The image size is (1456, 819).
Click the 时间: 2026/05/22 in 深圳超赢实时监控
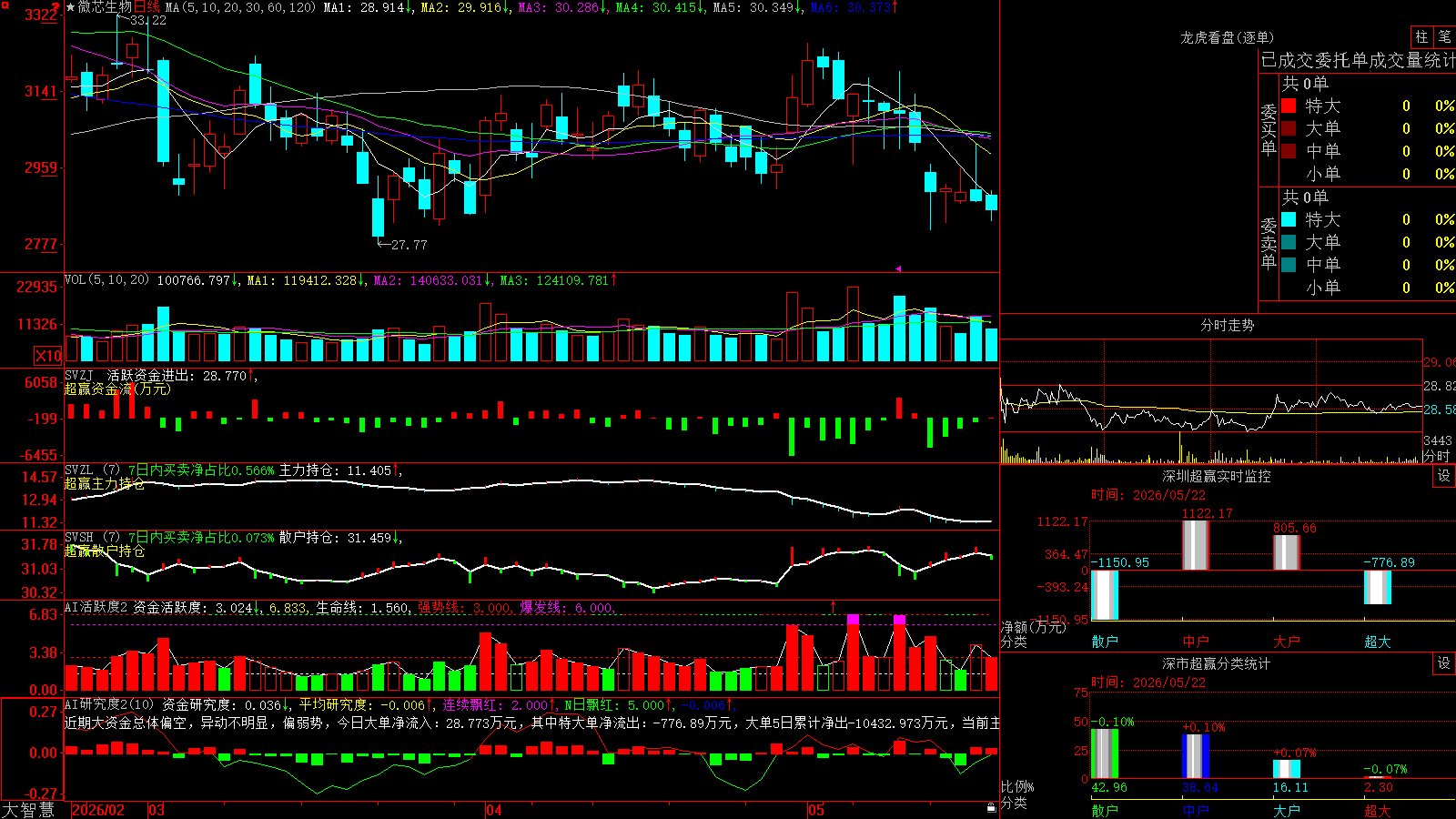pos(1148,495)
